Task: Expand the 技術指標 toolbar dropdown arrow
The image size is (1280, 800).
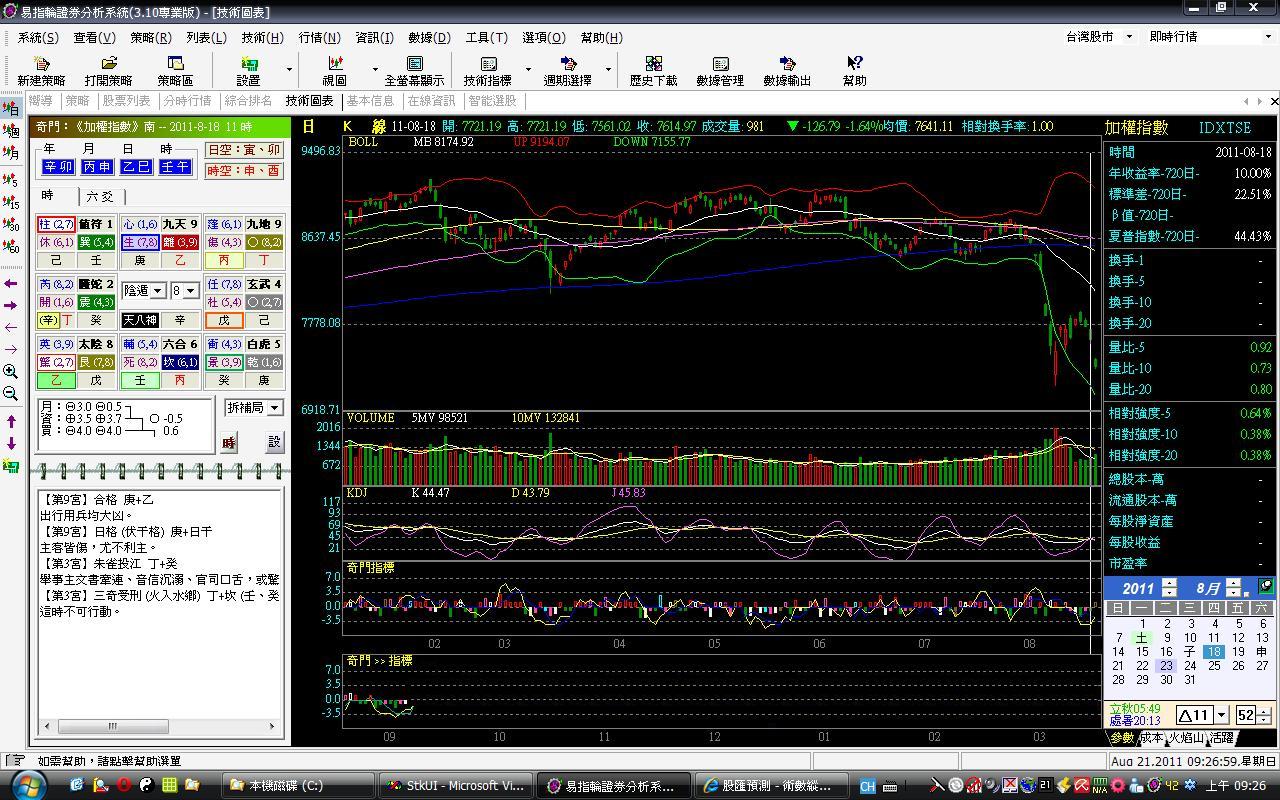Action: (528, 70)
